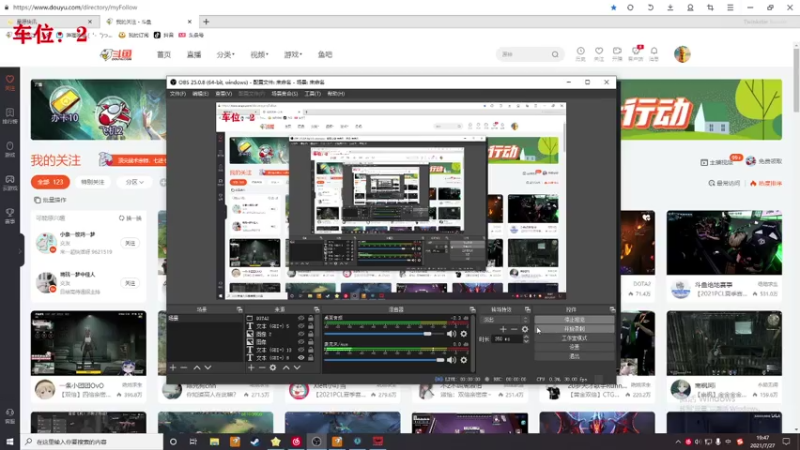Screen dimensions: 800x450
Task: Remove the selected scene with minus icon
Action: 184,367
